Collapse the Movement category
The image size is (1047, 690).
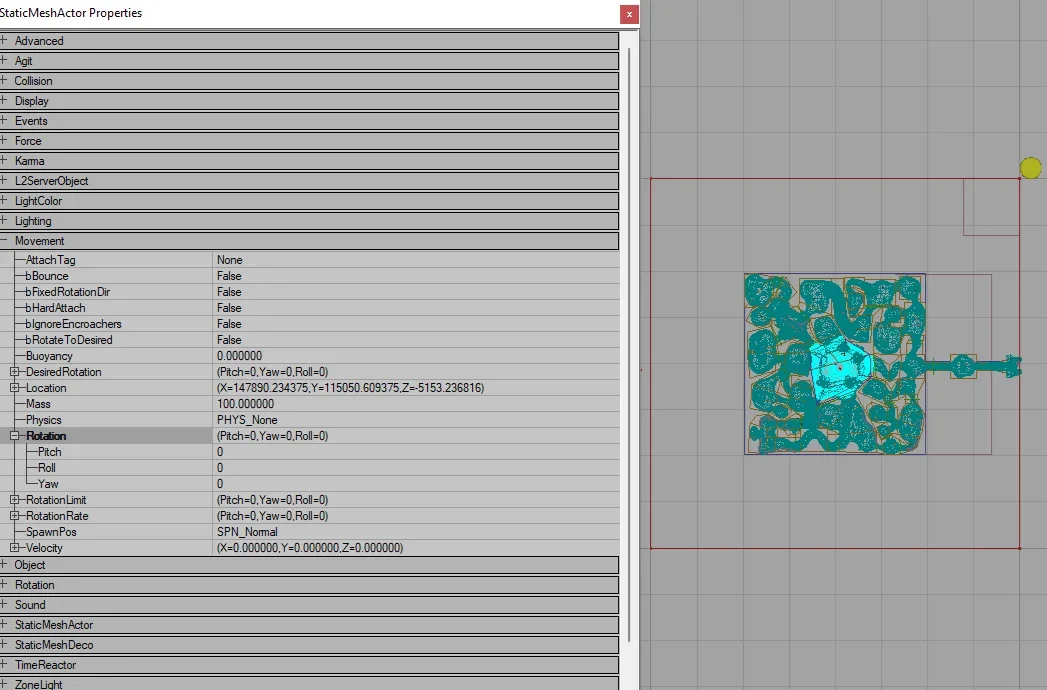click(x=4, y=240)
